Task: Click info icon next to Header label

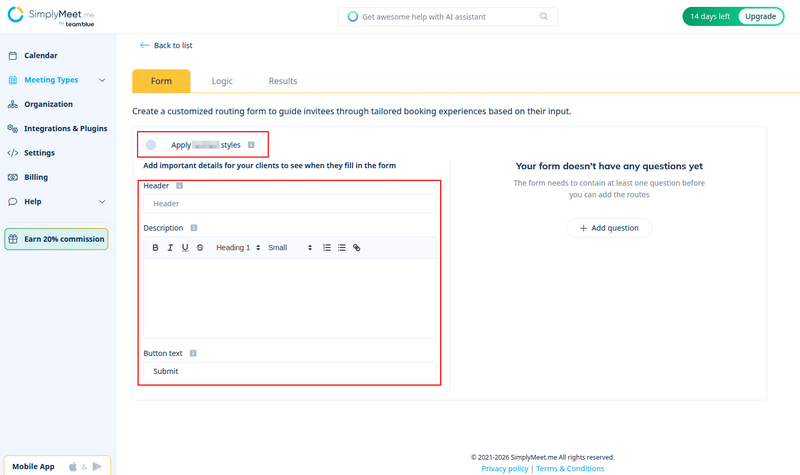Action: pyautogui.click(x=180, y=186)
